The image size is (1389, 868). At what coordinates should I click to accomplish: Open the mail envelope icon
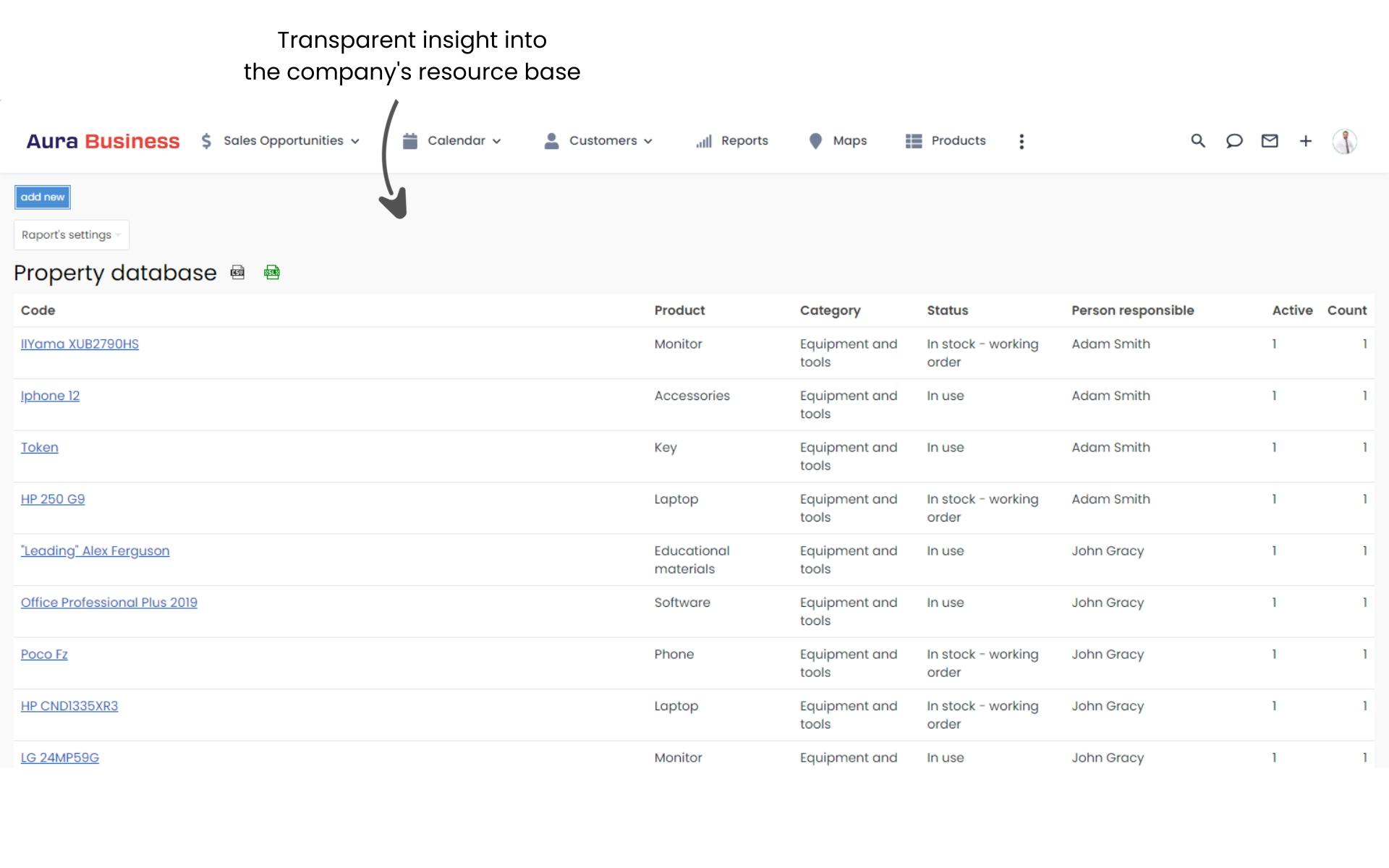pos(1270,141)
